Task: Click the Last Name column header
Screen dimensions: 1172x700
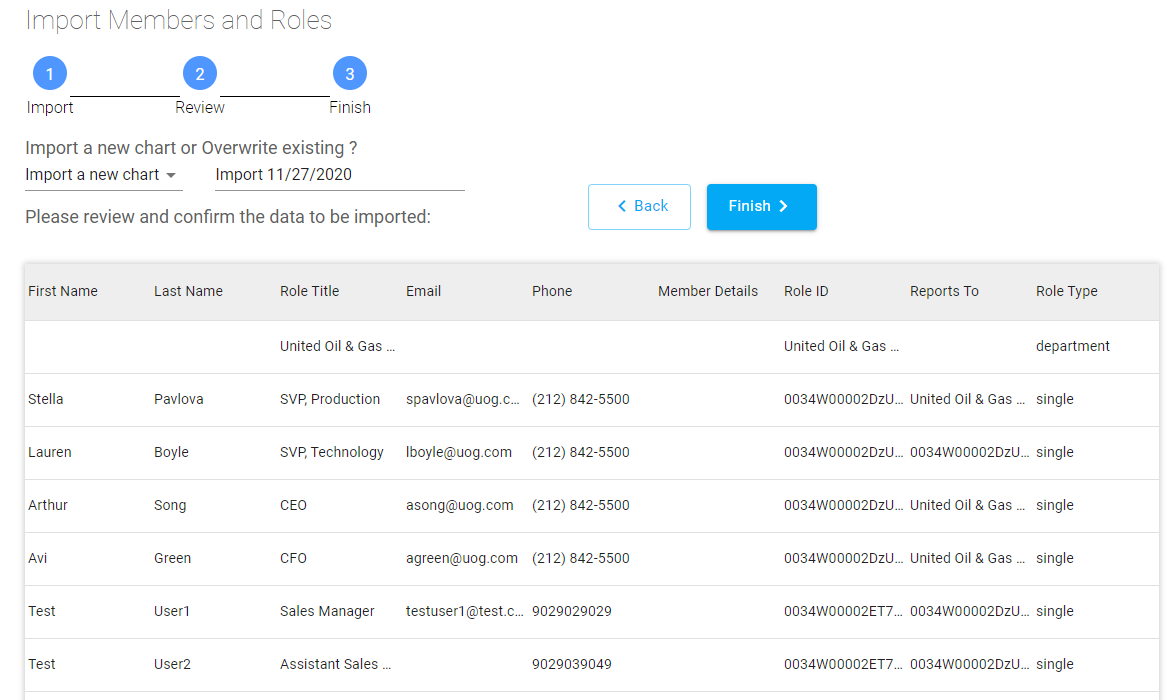Action: [188, 291]
